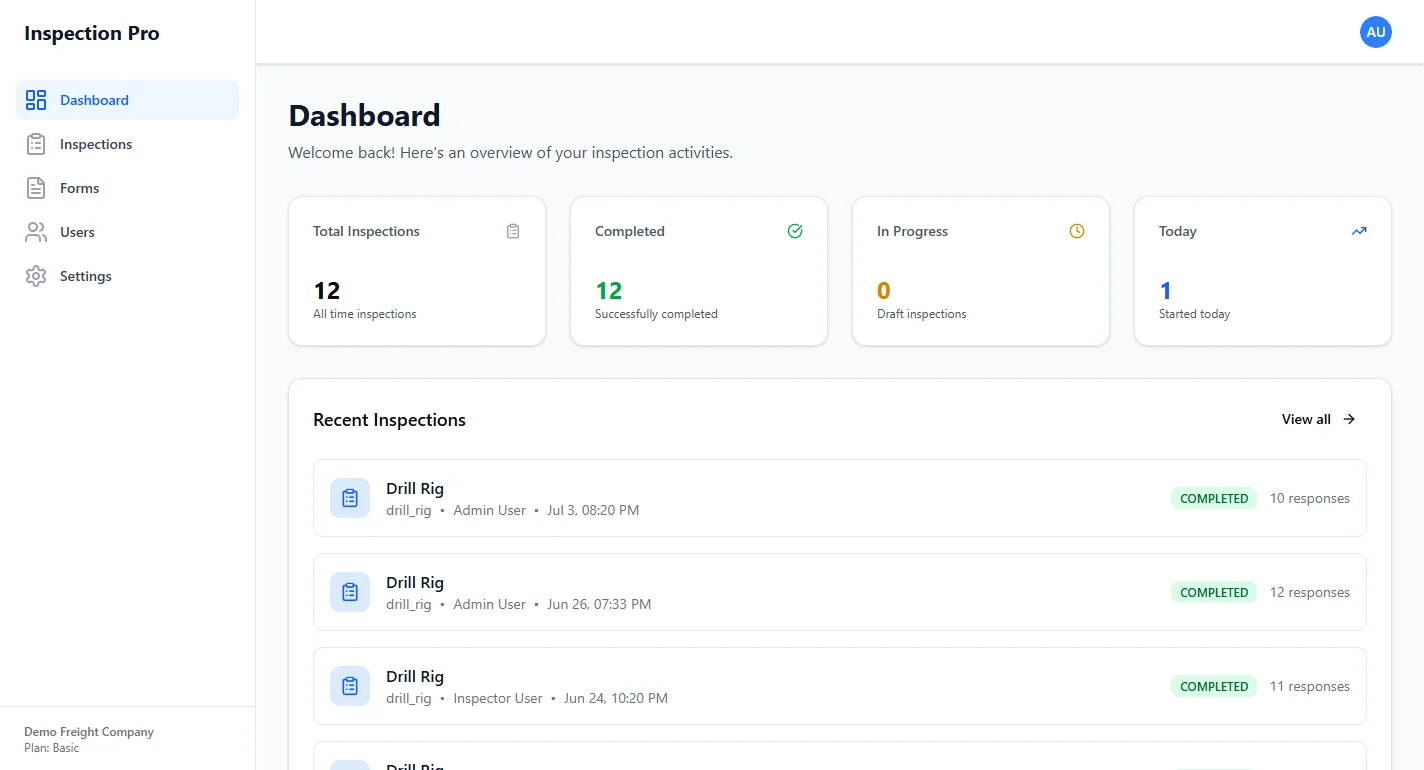Click the Inspections clipboard icon in sidebar
This screenshot has width=1424, height=770.
(36, 144)
